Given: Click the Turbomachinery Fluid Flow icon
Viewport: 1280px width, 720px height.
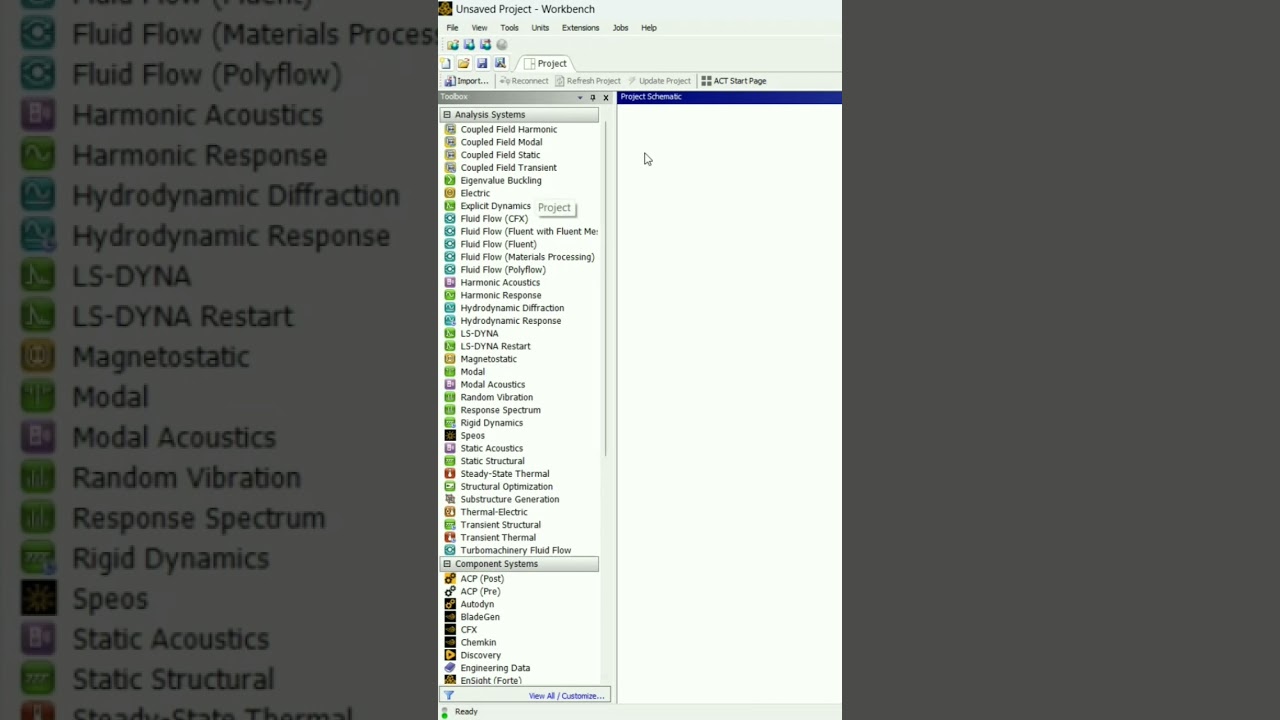Looking at the screenshot, I should tap(450, 551).
